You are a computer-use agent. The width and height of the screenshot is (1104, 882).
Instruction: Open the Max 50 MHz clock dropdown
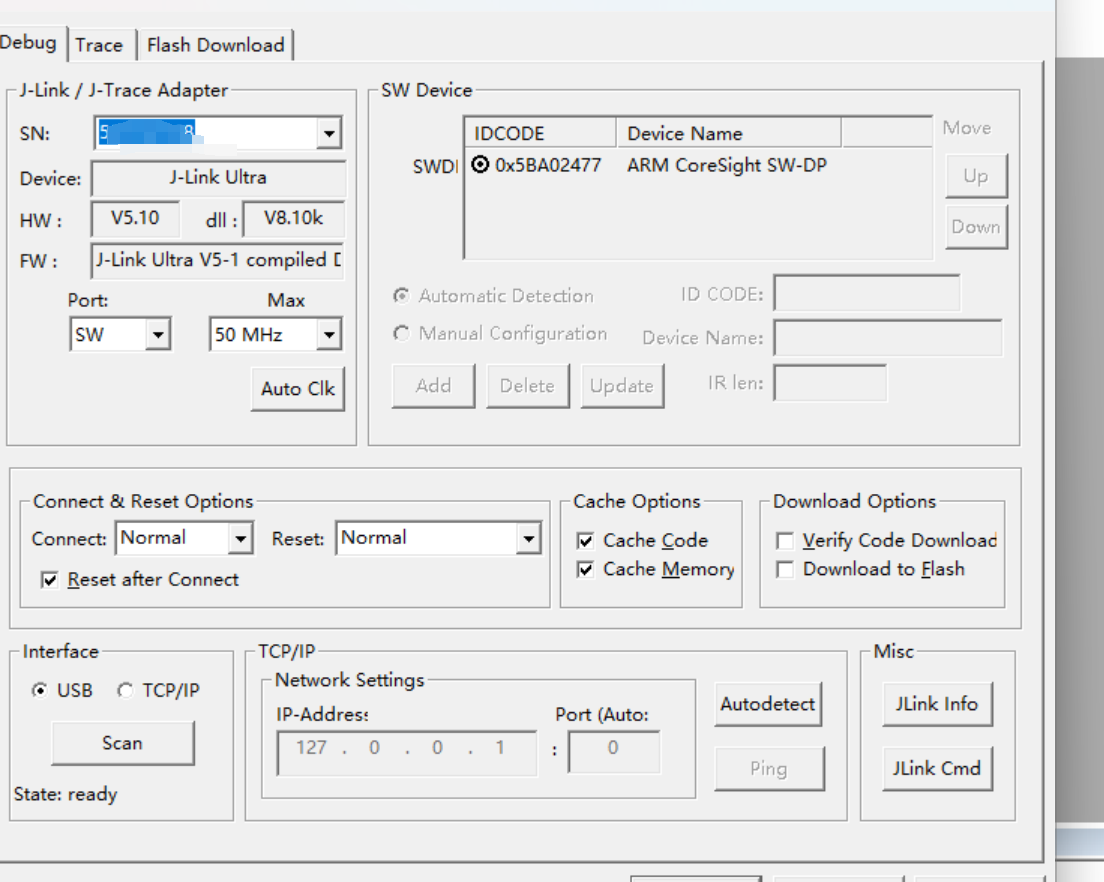click(x=329, y=334)
